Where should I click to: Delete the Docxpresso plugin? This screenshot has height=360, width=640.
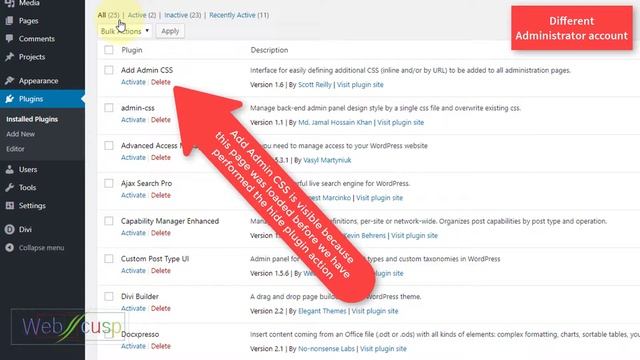click(x=161, y=346)
